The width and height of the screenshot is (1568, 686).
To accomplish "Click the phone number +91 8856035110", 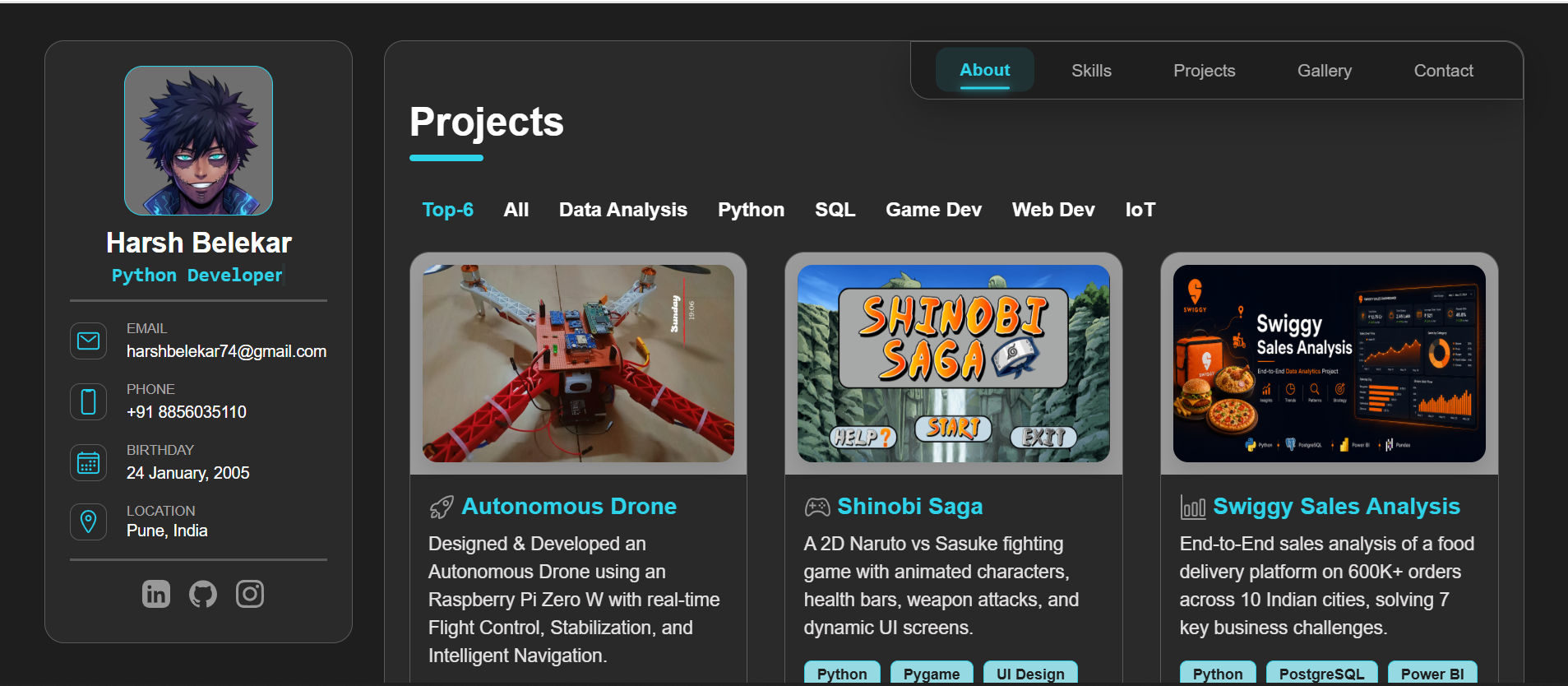I will click(187, 412).
